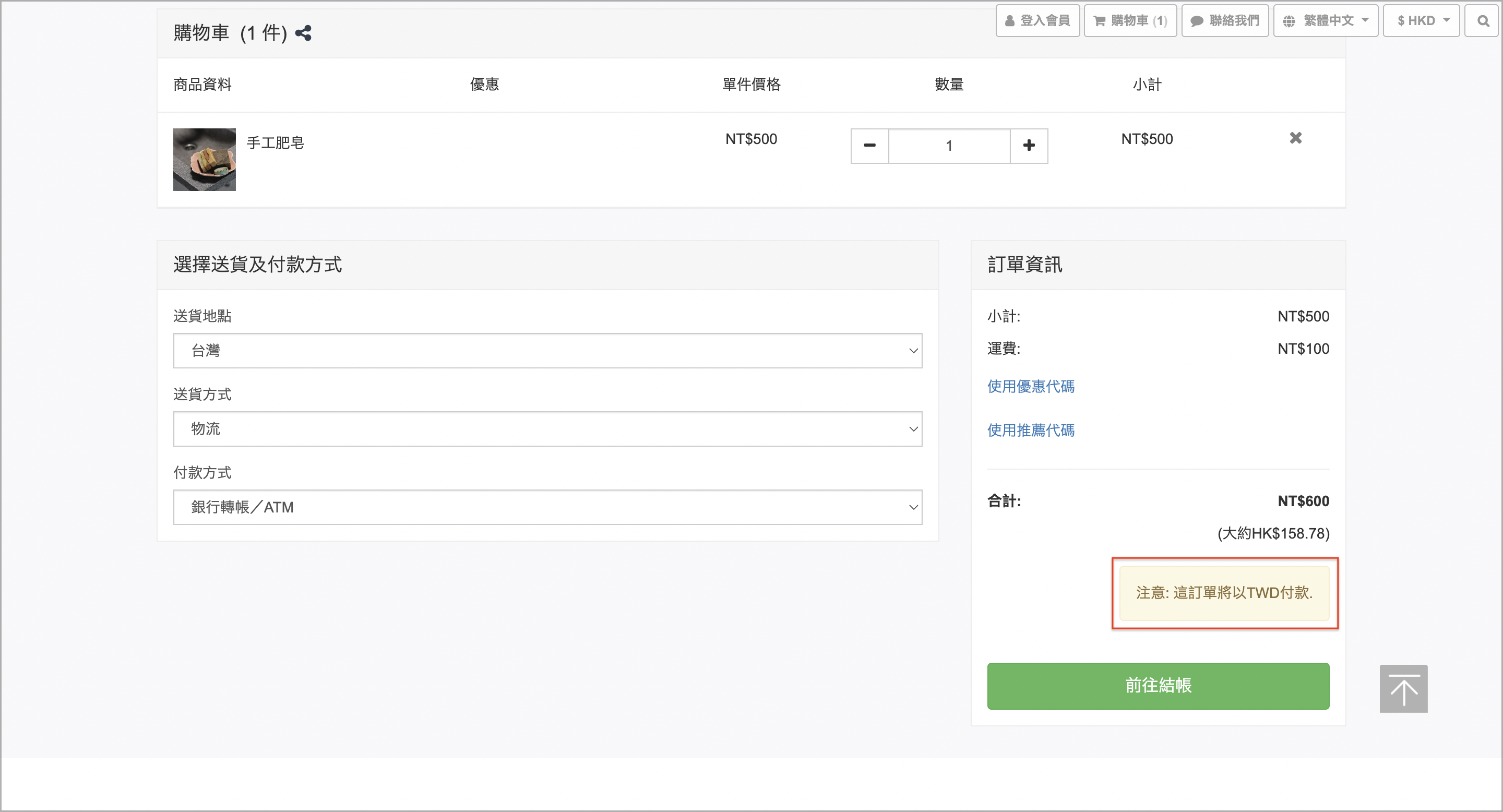Click the share icon beside cart title
Viewport: 1503px width, 812px height.
pos(303,33)
